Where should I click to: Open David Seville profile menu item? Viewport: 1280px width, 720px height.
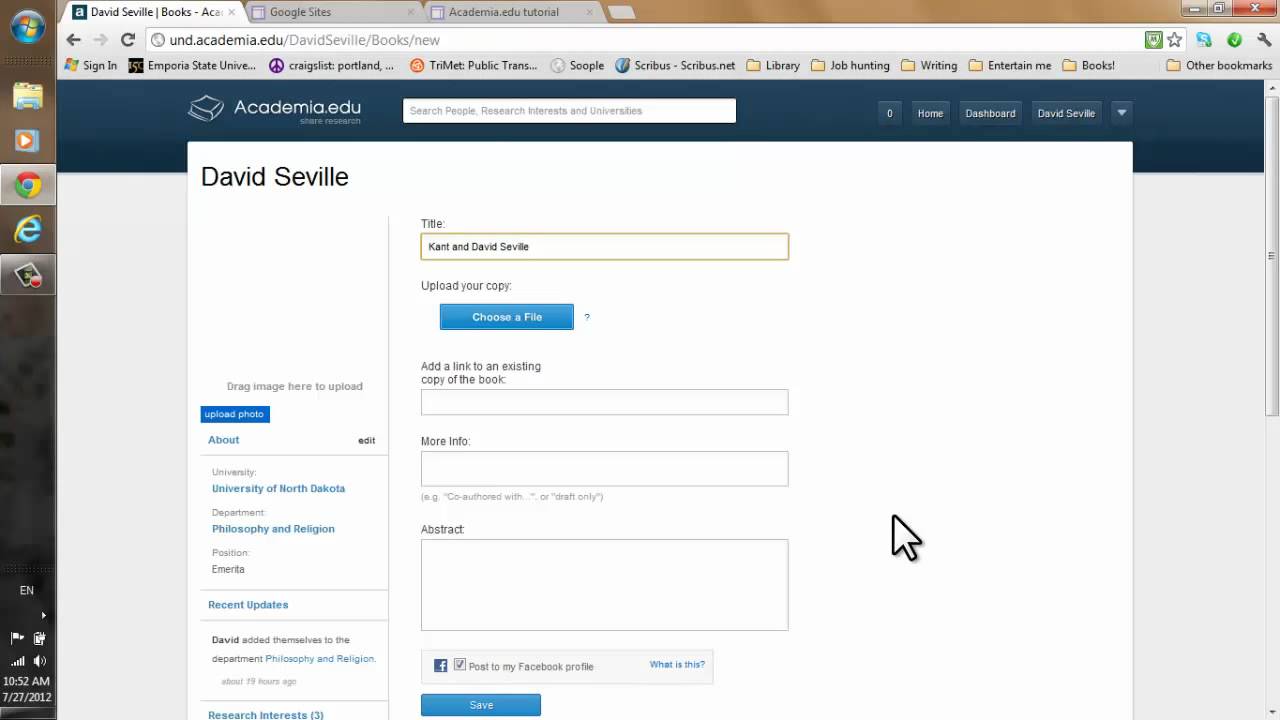click(1066, 113)
